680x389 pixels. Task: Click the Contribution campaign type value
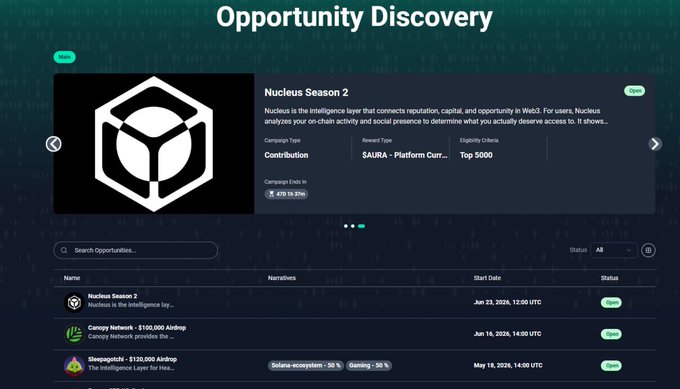(x=286, y=155)
